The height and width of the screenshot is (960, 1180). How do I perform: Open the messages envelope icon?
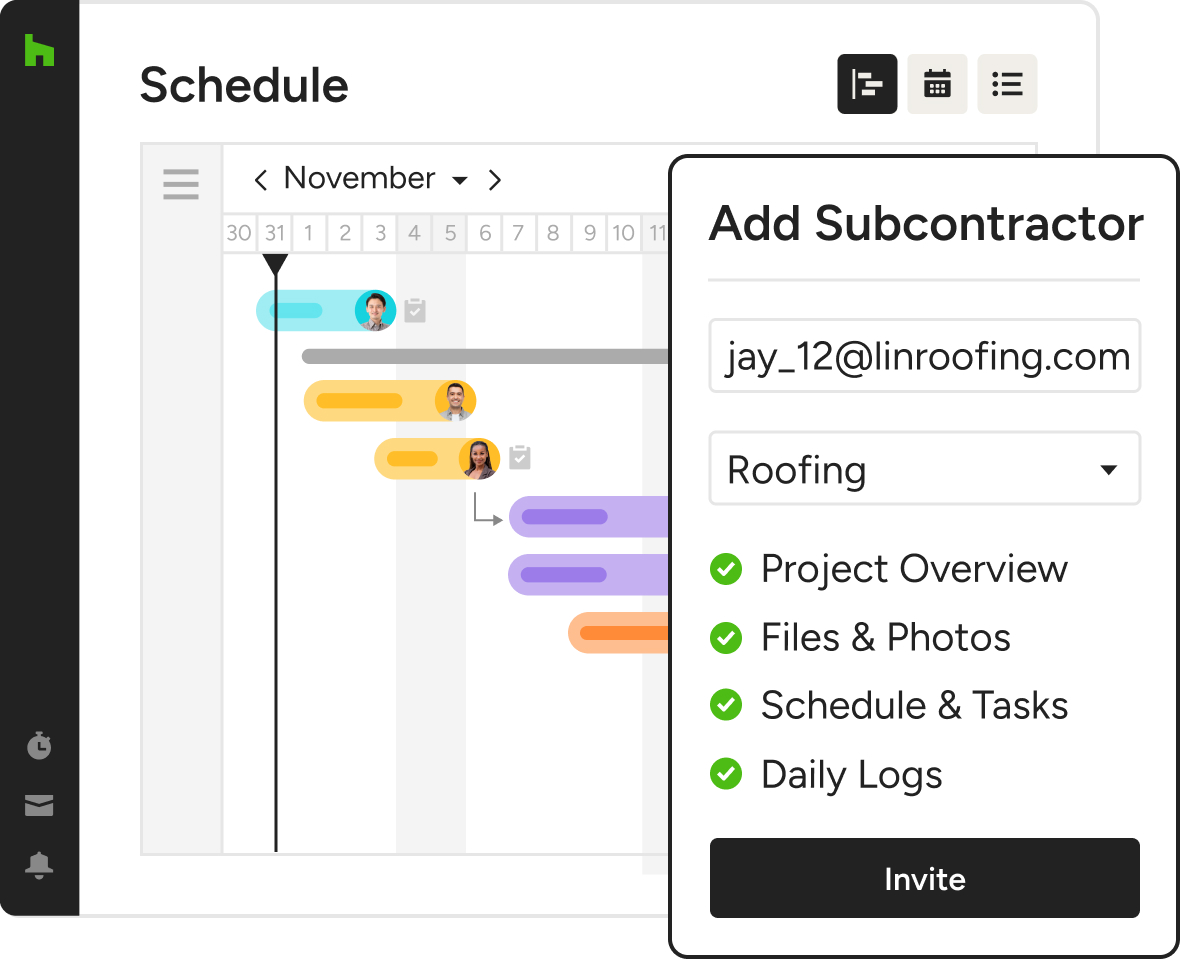[39, 805]
